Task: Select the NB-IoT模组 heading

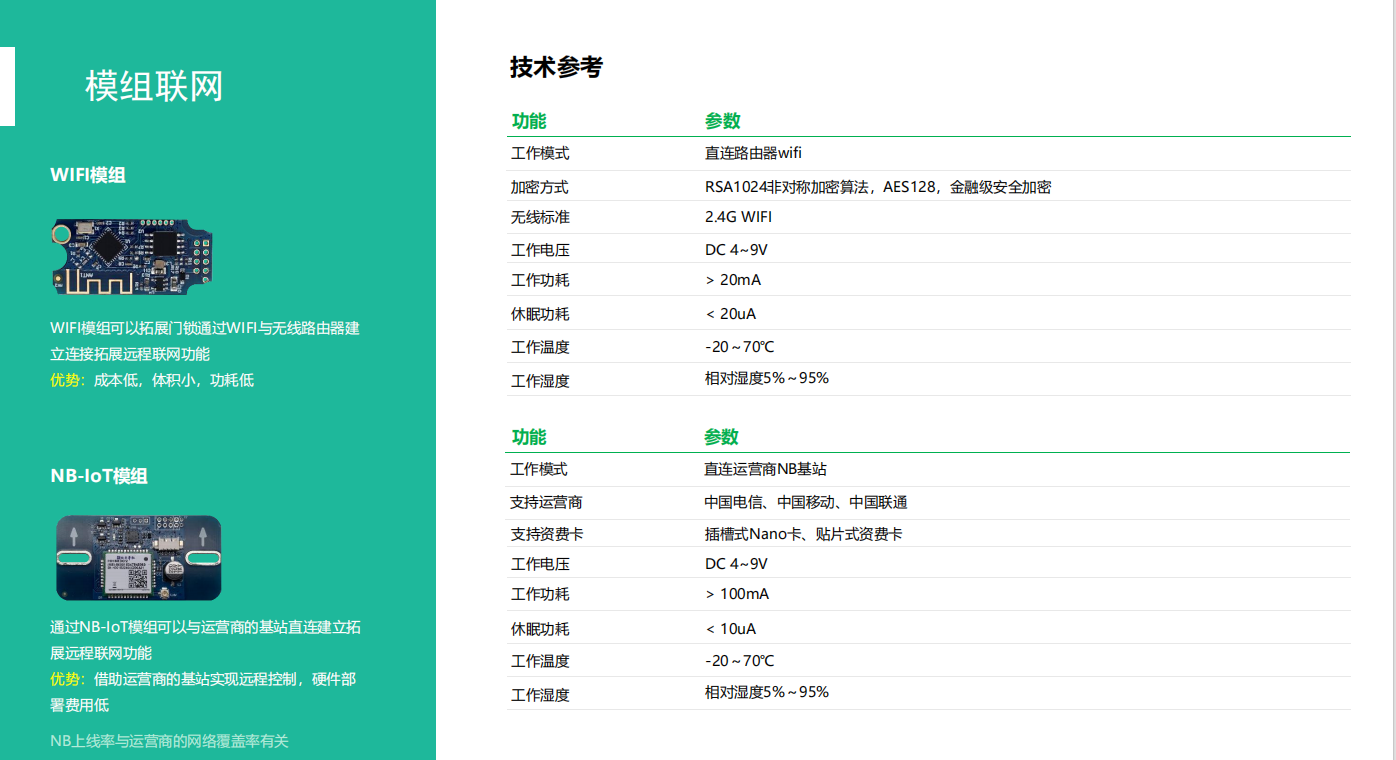Action: point(99,476)
